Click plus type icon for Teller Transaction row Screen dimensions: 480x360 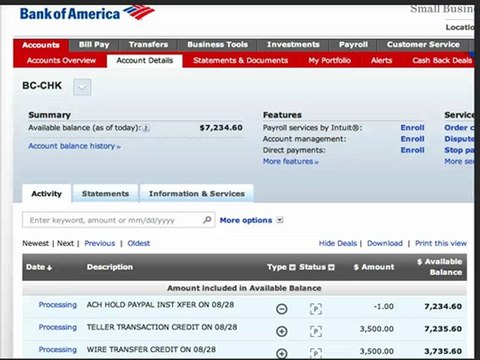click(282, 331)
